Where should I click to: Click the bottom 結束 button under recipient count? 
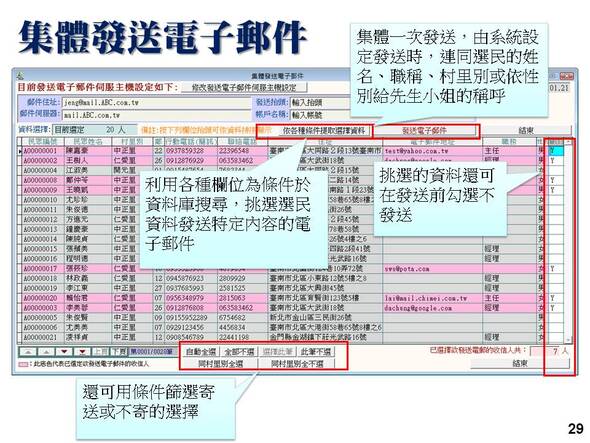[520, 364]
